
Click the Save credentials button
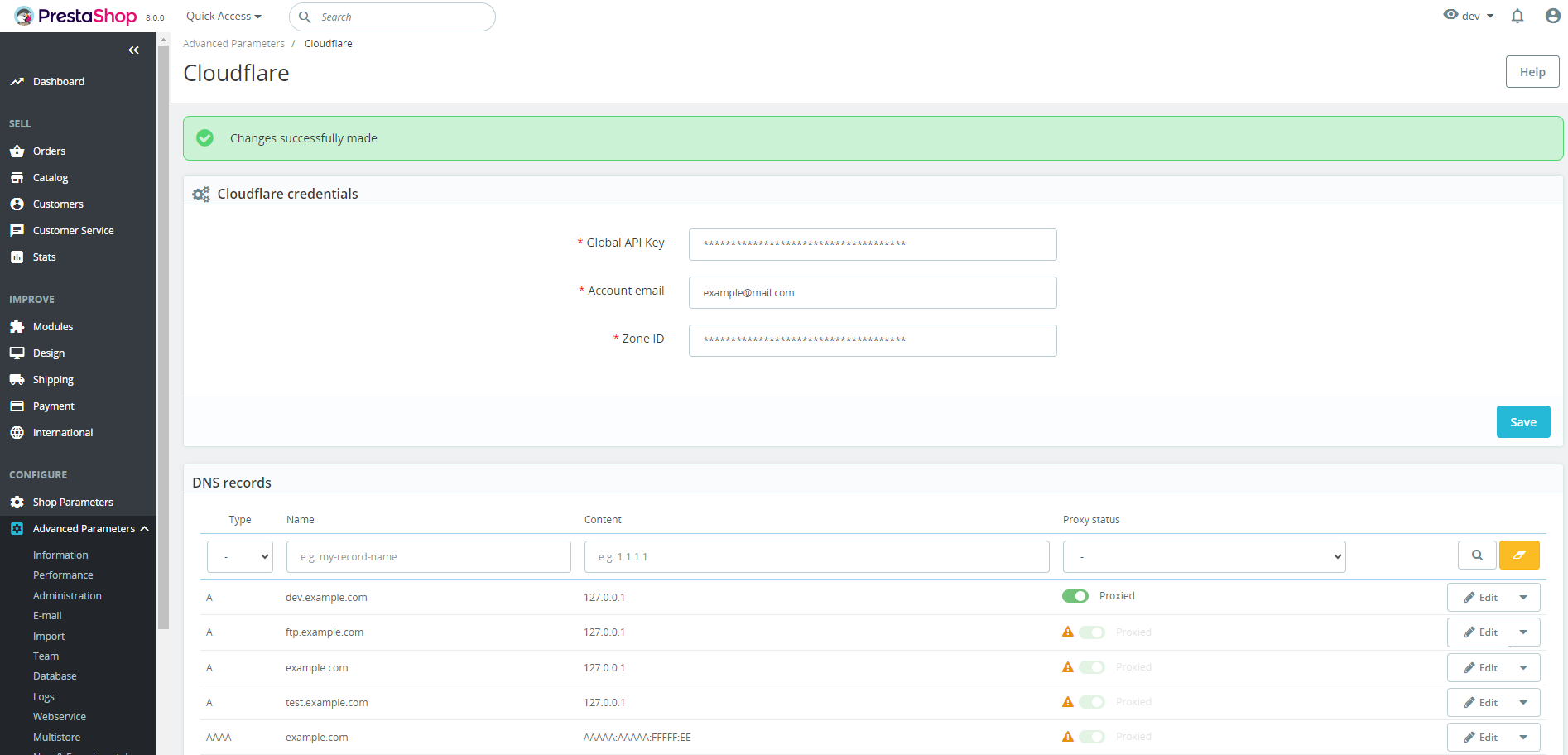pyautogui.click(x=1523, y=422)
